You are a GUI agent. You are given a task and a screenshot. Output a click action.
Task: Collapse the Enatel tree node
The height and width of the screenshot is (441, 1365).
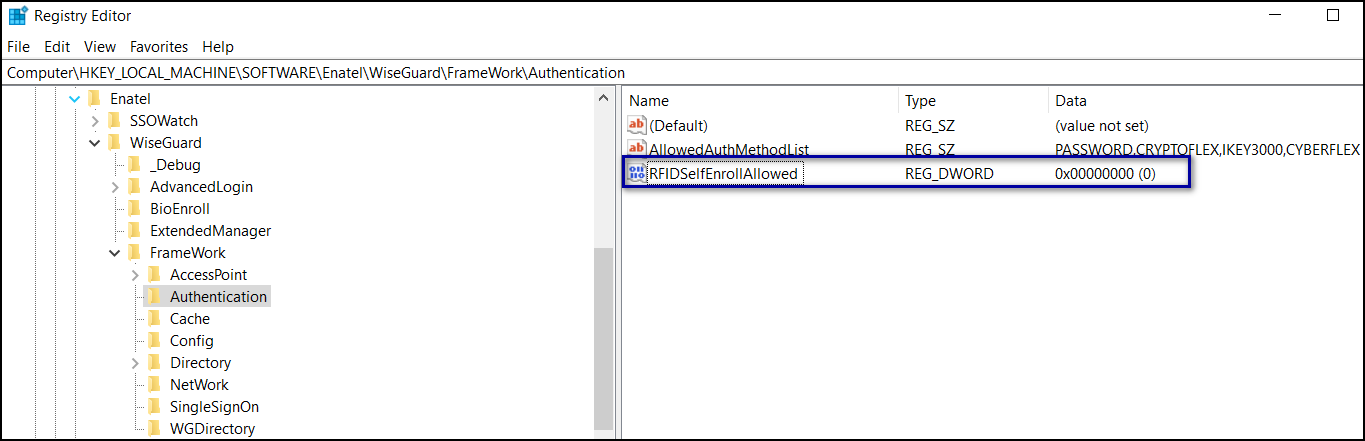(x=74, y=99)
